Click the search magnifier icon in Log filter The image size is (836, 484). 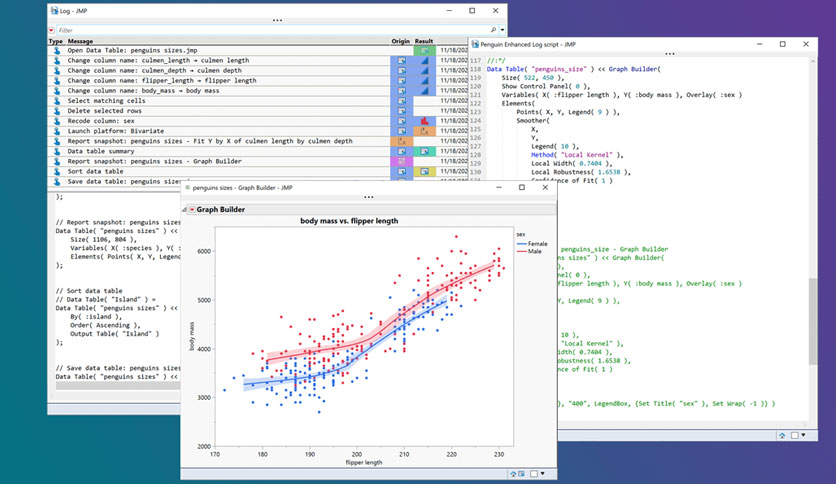pyautogui.click(x=493, y=30)
